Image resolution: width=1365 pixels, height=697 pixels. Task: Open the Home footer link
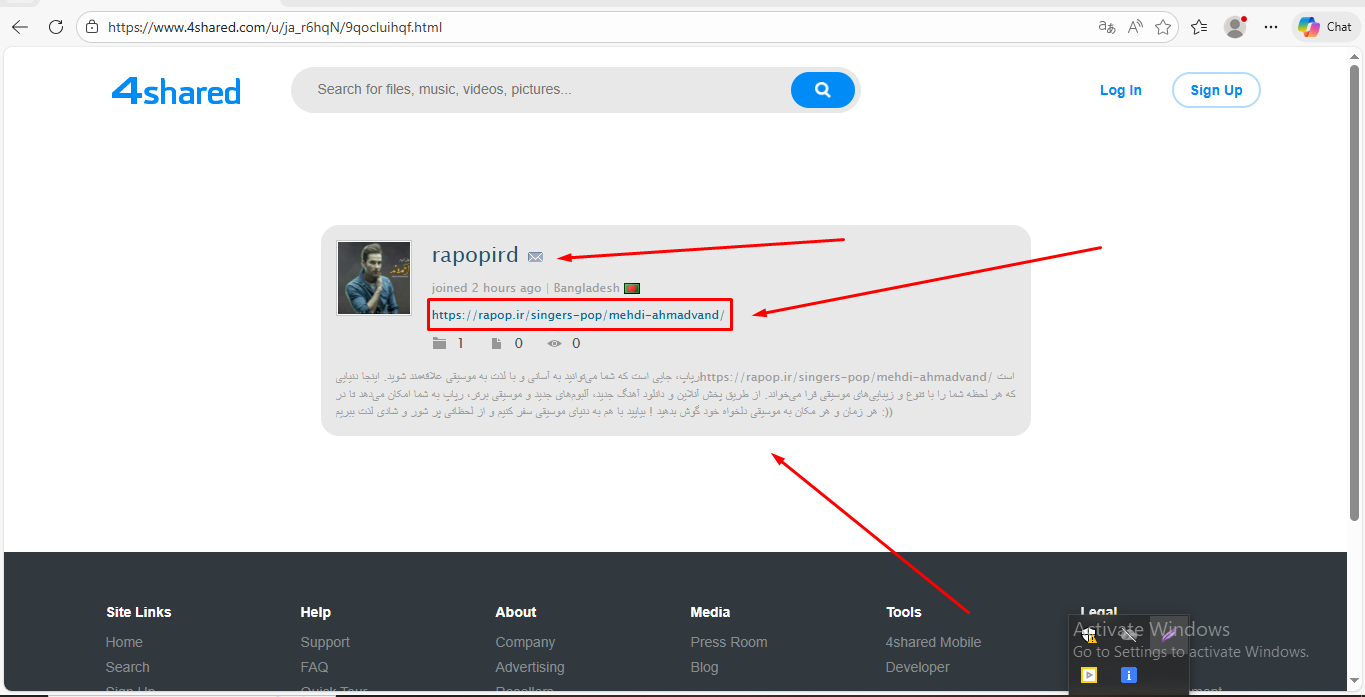[x=124, y=642]
